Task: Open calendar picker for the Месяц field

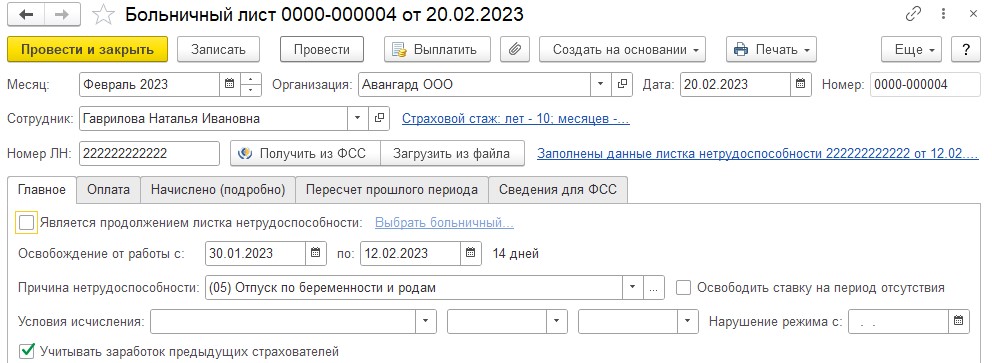Action: [x=230, y=84]
